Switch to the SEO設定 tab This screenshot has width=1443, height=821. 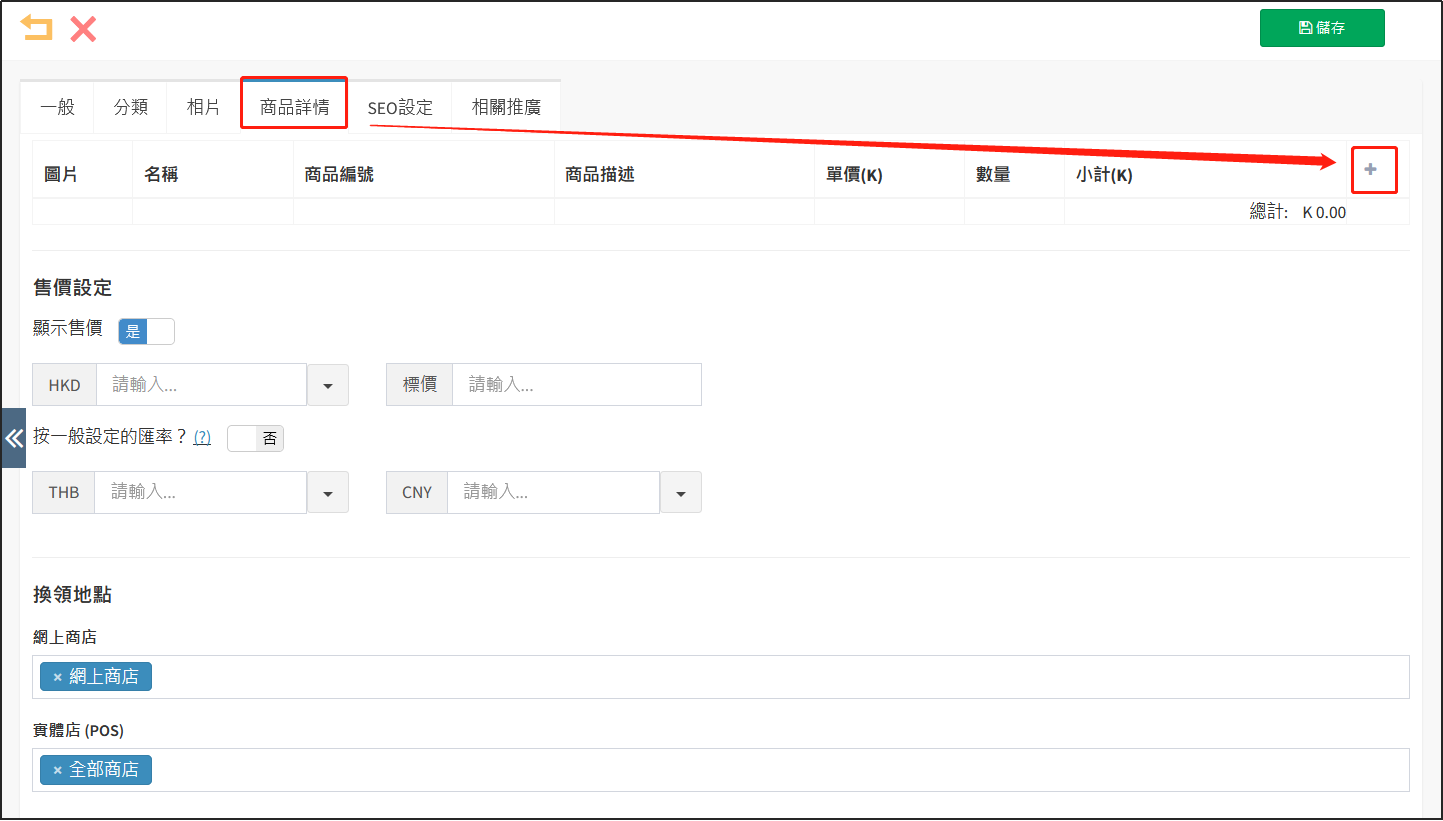coord(400,107)
